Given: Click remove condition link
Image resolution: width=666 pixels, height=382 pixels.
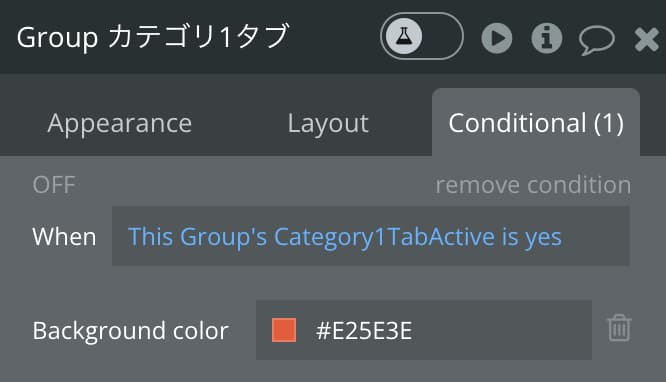Looking at the screenshot, I should pyautogui.click(x=533, y=185).
